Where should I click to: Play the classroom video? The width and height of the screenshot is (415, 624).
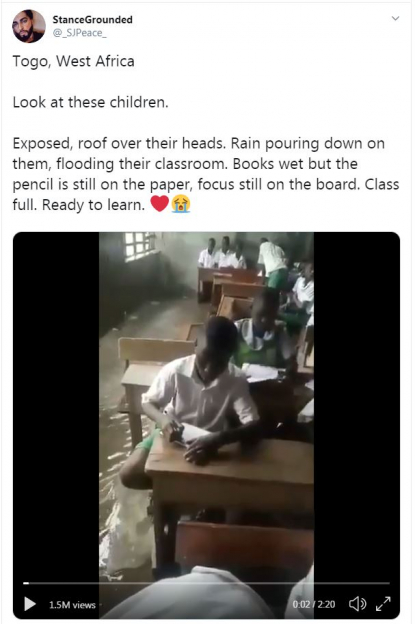[x=30, y=604]
